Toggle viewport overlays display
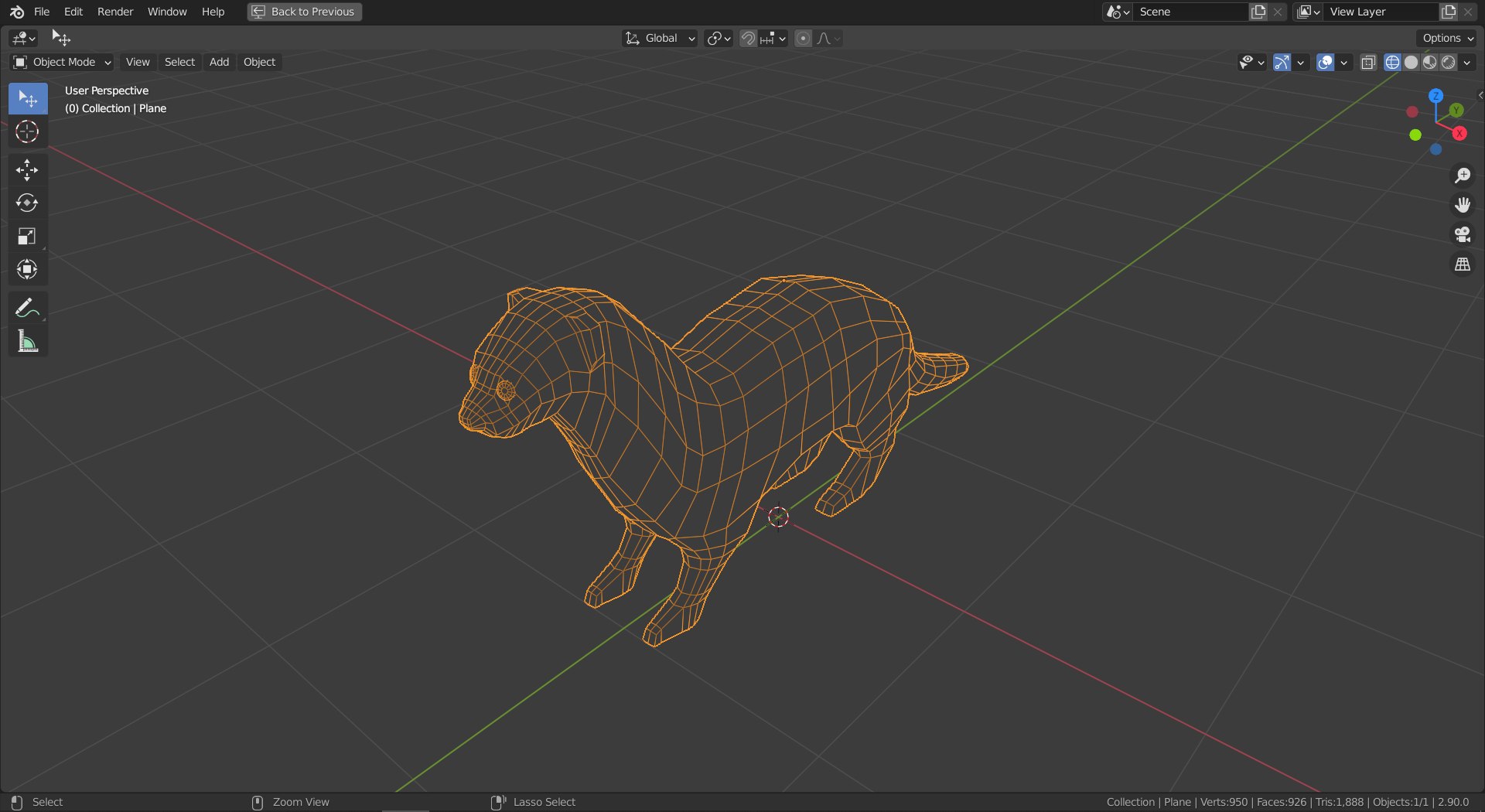 coord(1326,63)
